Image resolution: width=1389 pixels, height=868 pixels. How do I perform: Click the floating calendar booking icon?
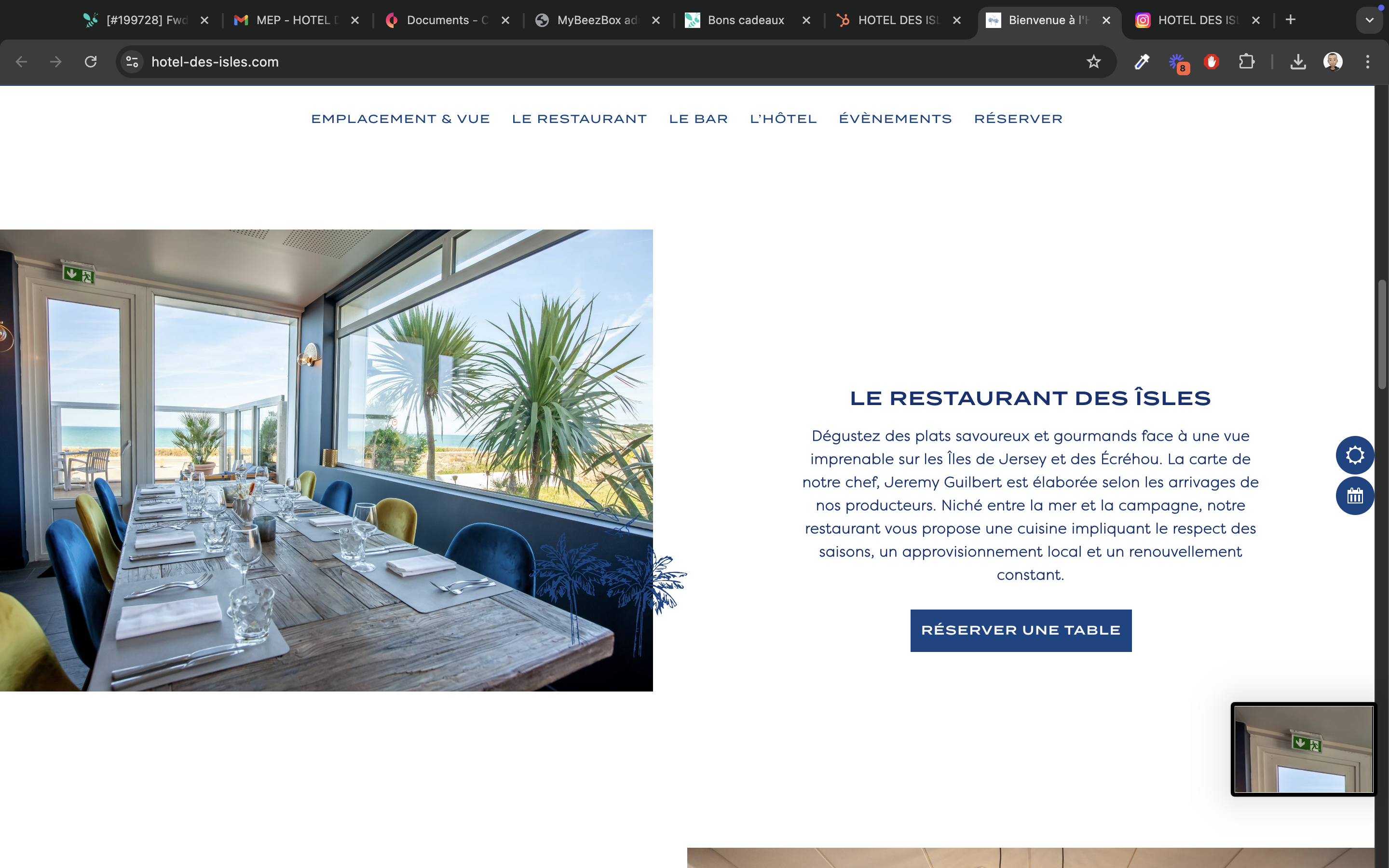click(x=1355, y=495)
